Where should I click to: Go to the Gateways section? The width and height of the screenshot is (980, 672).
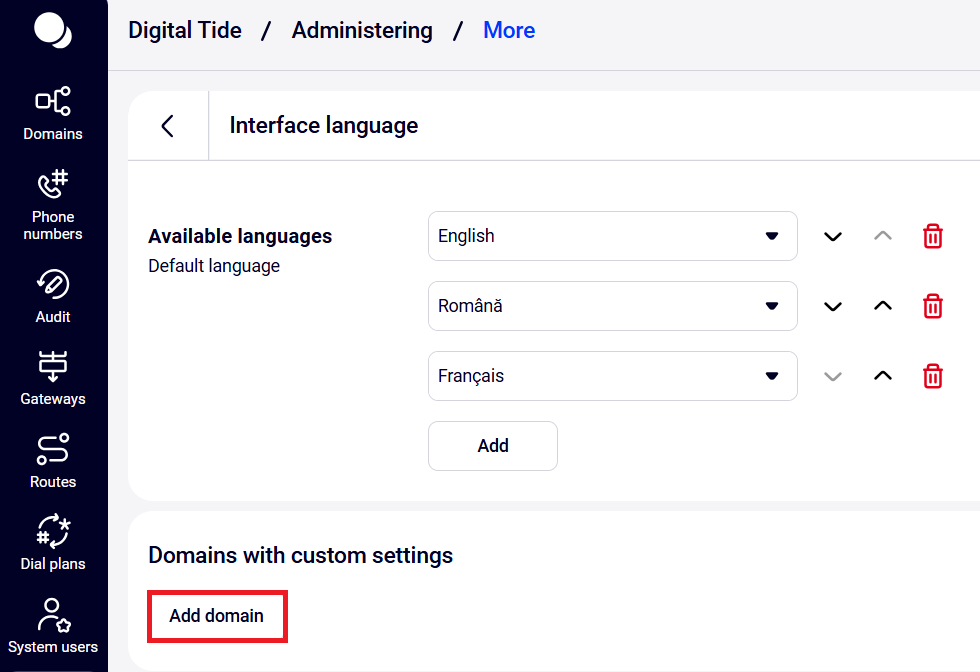(x=53, y=378)
